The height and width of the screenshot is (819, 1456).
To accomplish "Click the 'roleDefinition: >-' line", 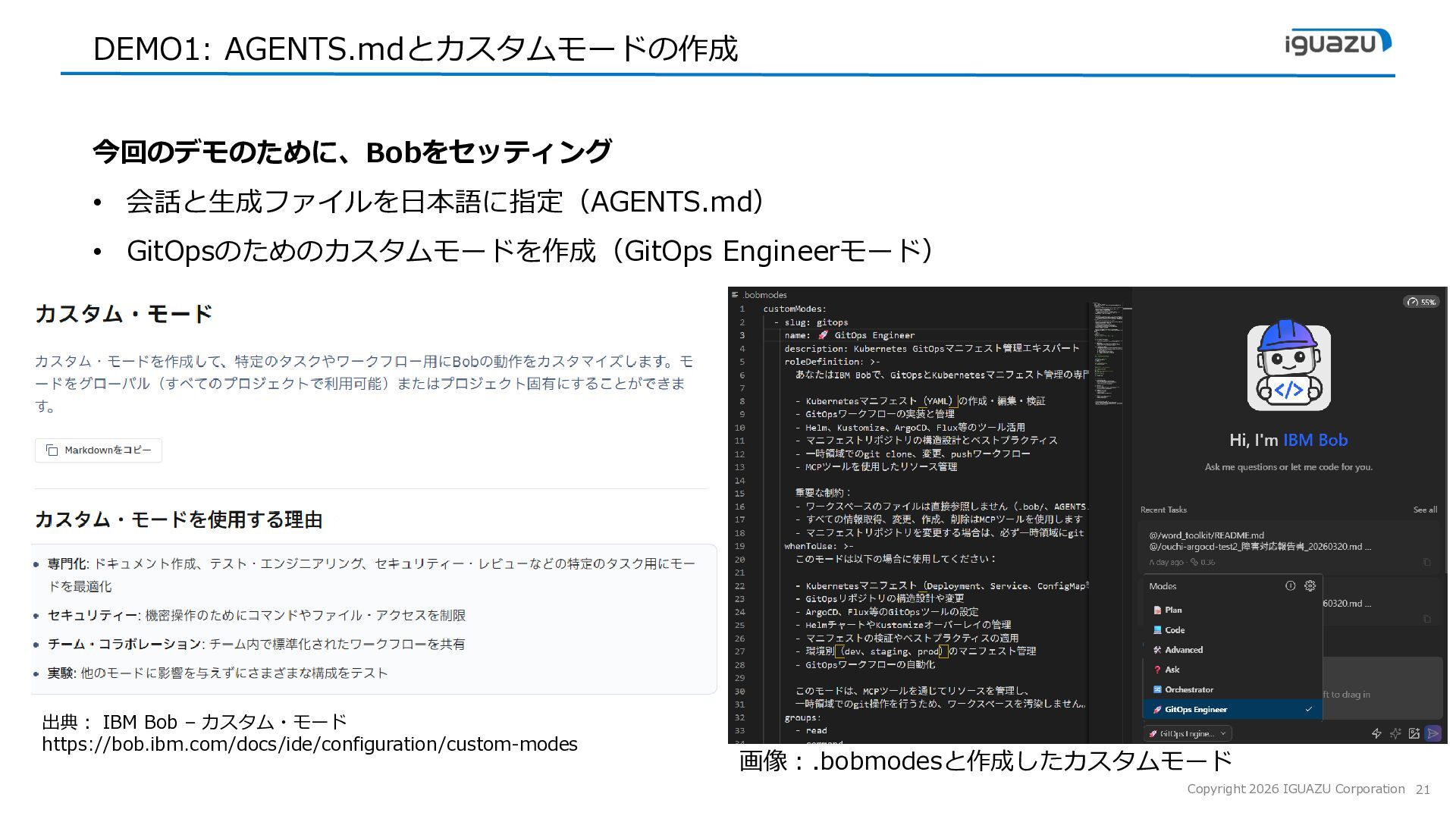I will click(x=832, y=362).
